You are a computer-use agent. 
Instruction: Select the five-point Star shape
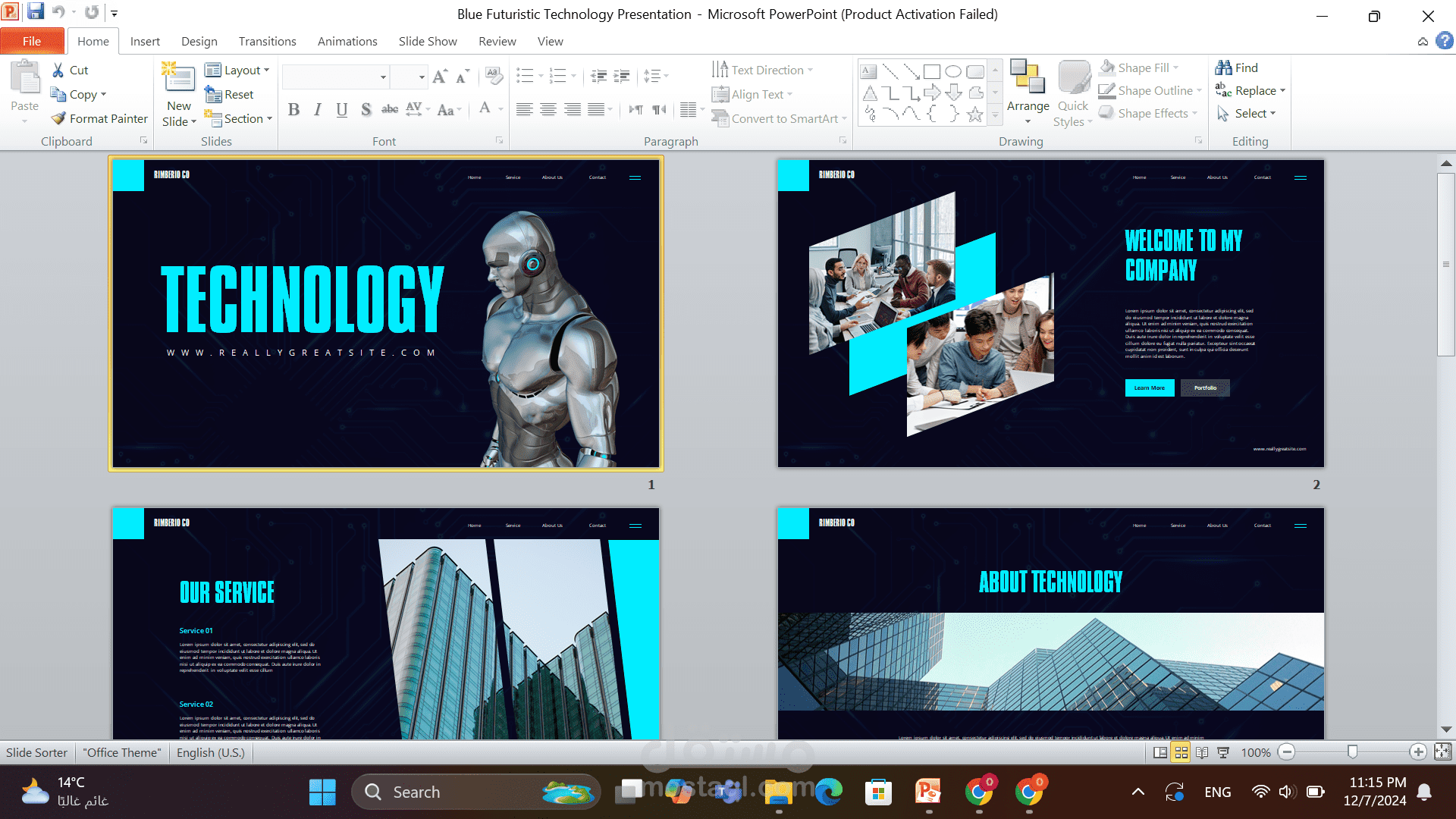coord(975,115)
